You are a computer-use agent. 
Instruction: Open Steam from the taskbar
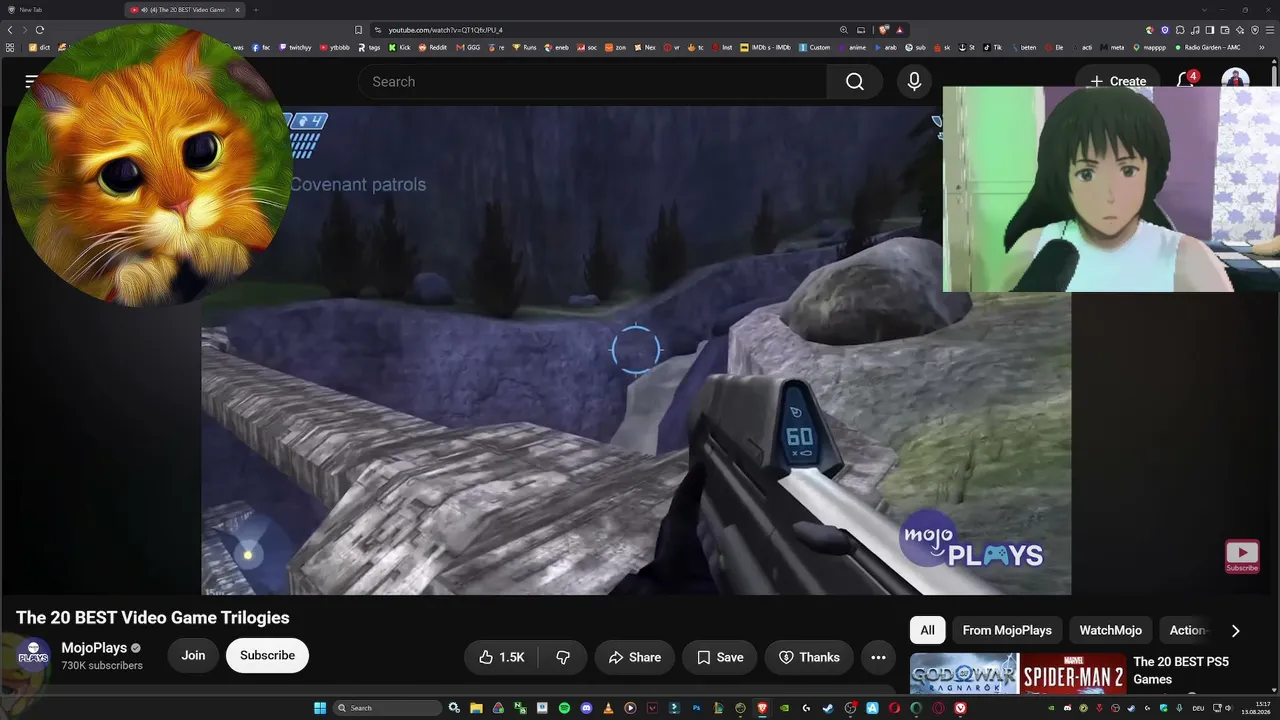tap(828, 708)
